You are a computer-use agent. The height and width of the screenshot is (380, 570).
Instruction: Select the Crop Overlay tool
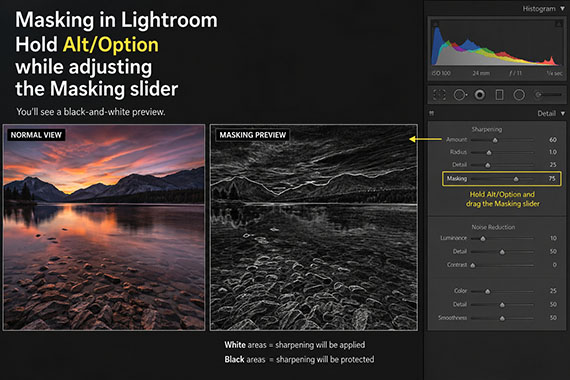439,95
